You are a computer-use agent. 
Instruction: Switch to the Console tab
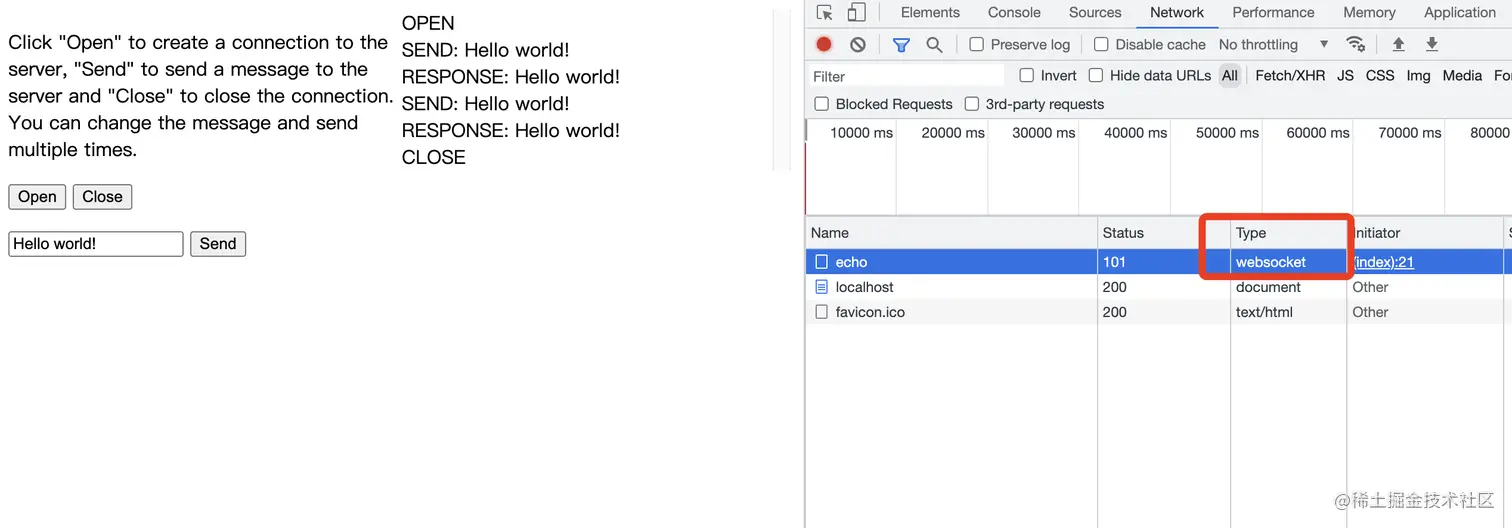pyautogui.click(x=1015, y=13)
